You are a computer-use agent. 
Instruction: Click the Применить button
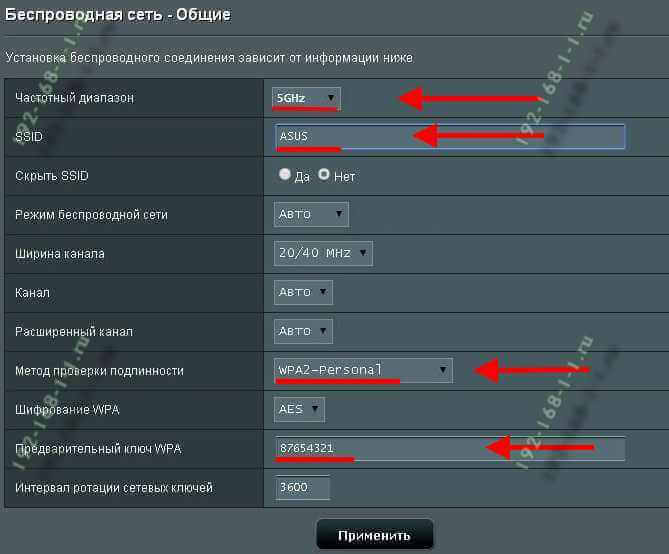375,535
